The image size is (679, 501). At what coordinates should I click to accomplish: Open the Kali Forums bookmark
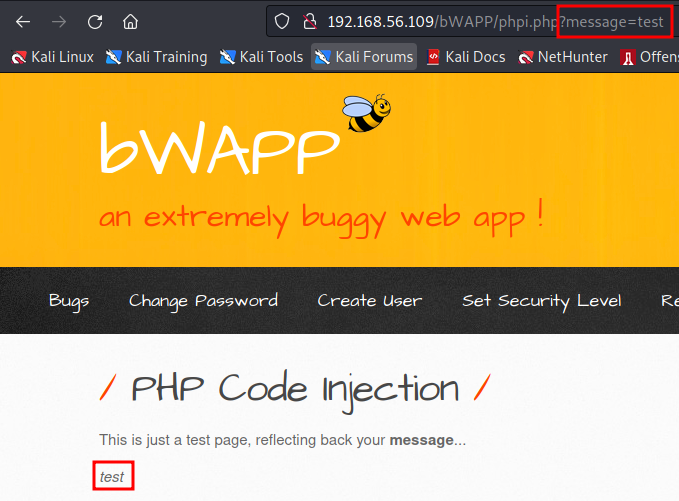(x=364, y=57)
